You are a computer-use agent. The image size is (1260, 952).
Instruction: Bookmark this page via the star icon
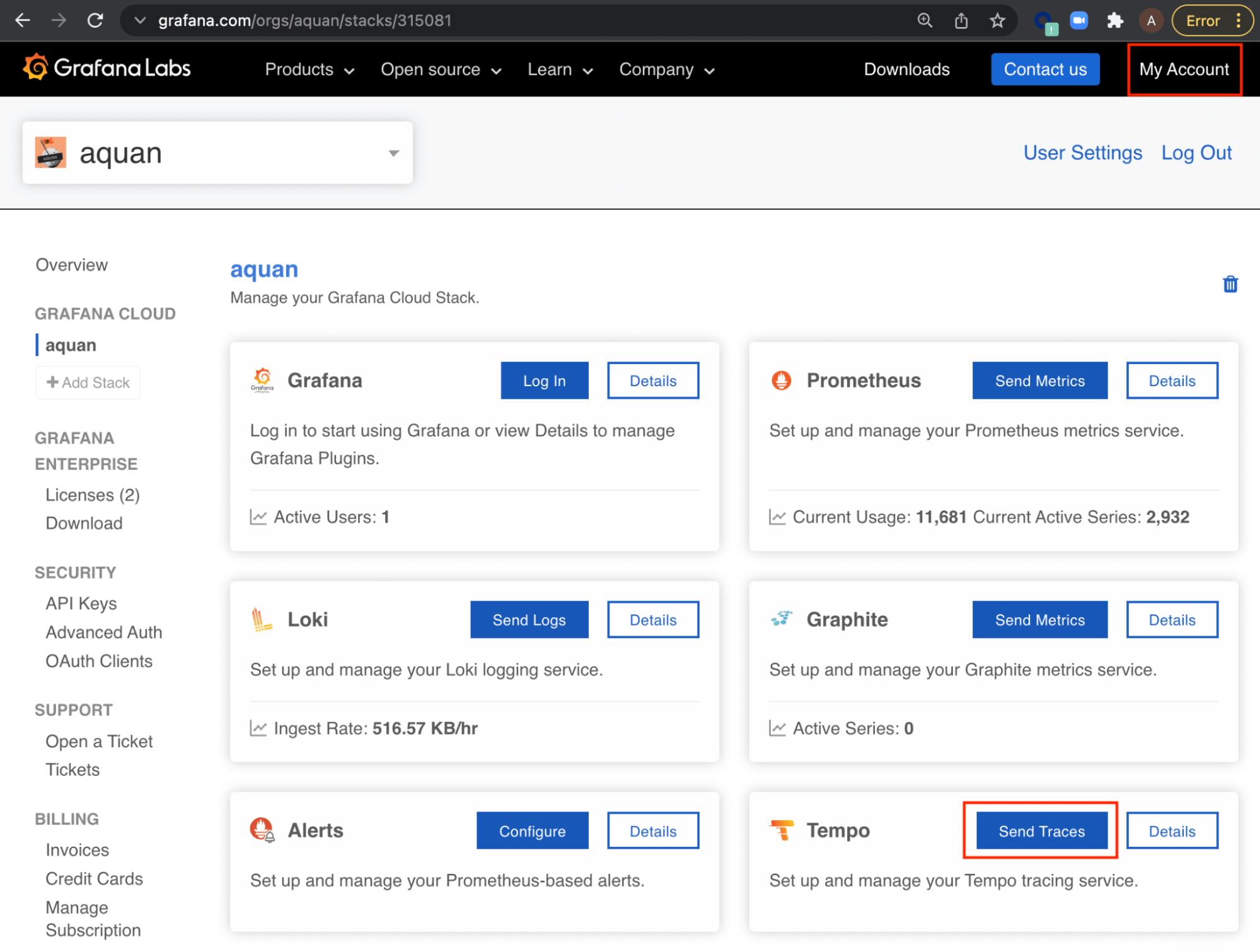pos(997,20)
